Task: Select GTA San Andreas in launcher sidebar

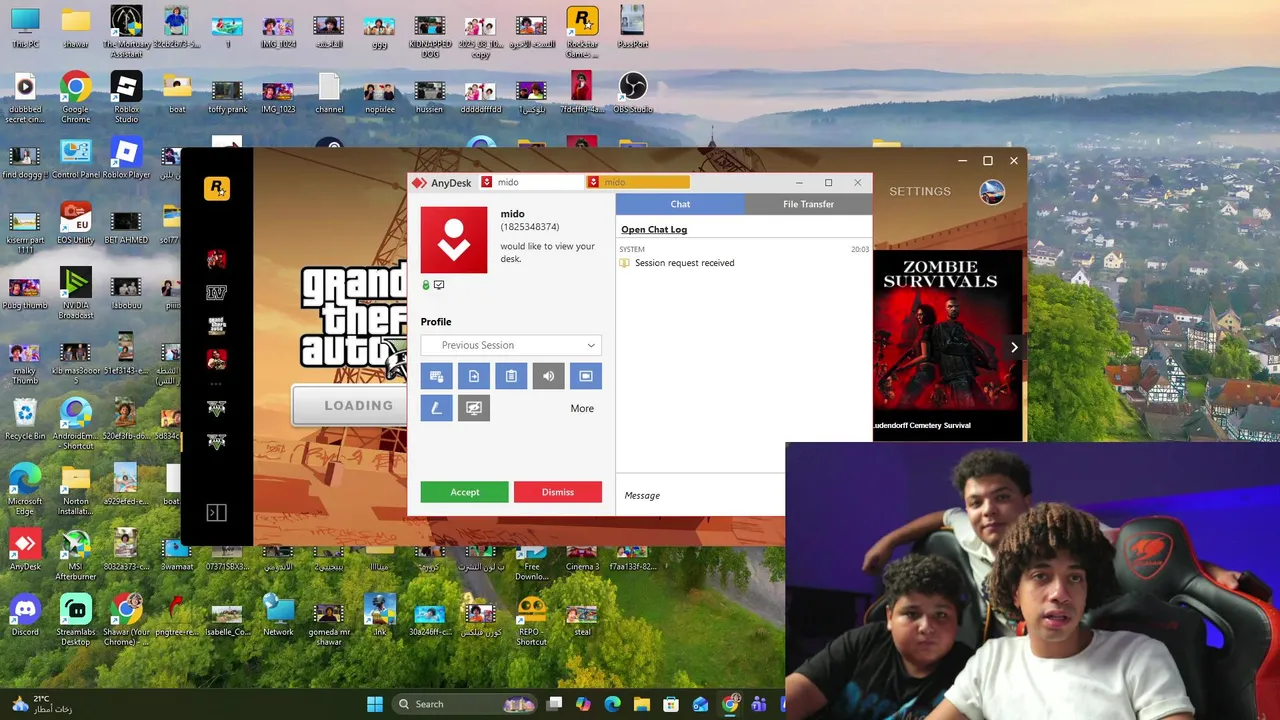Action: click(x=216, y=326)
